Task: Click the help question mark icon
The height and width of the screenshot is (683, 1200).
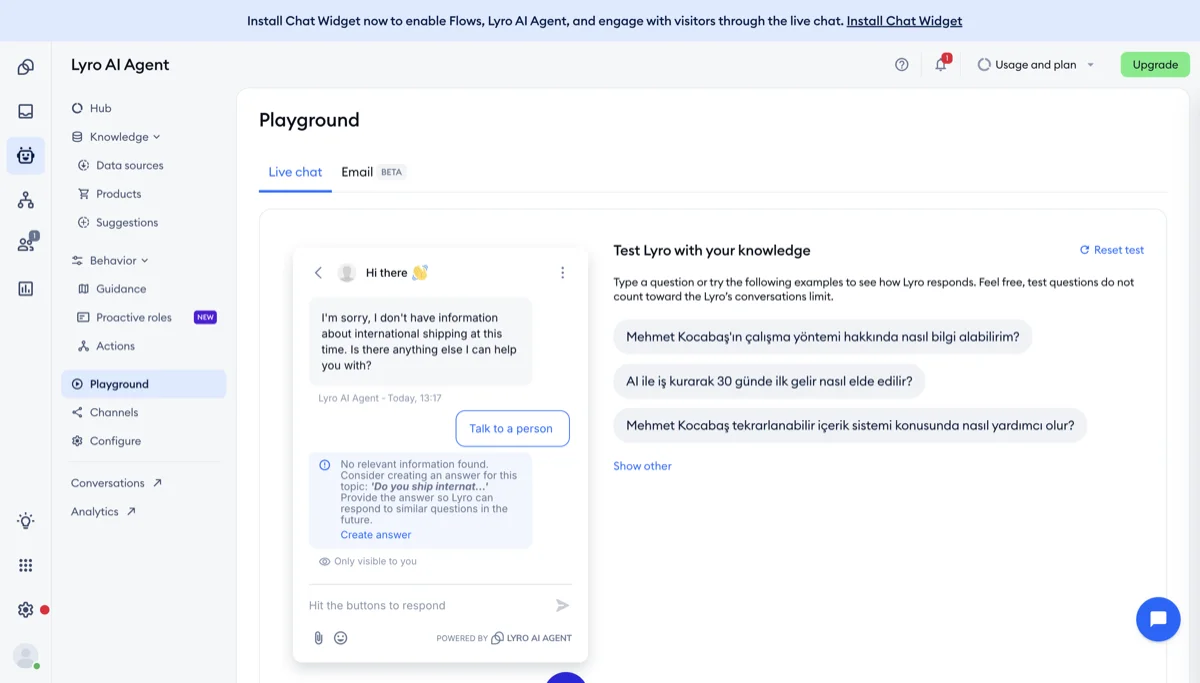Action: [902, 65]
